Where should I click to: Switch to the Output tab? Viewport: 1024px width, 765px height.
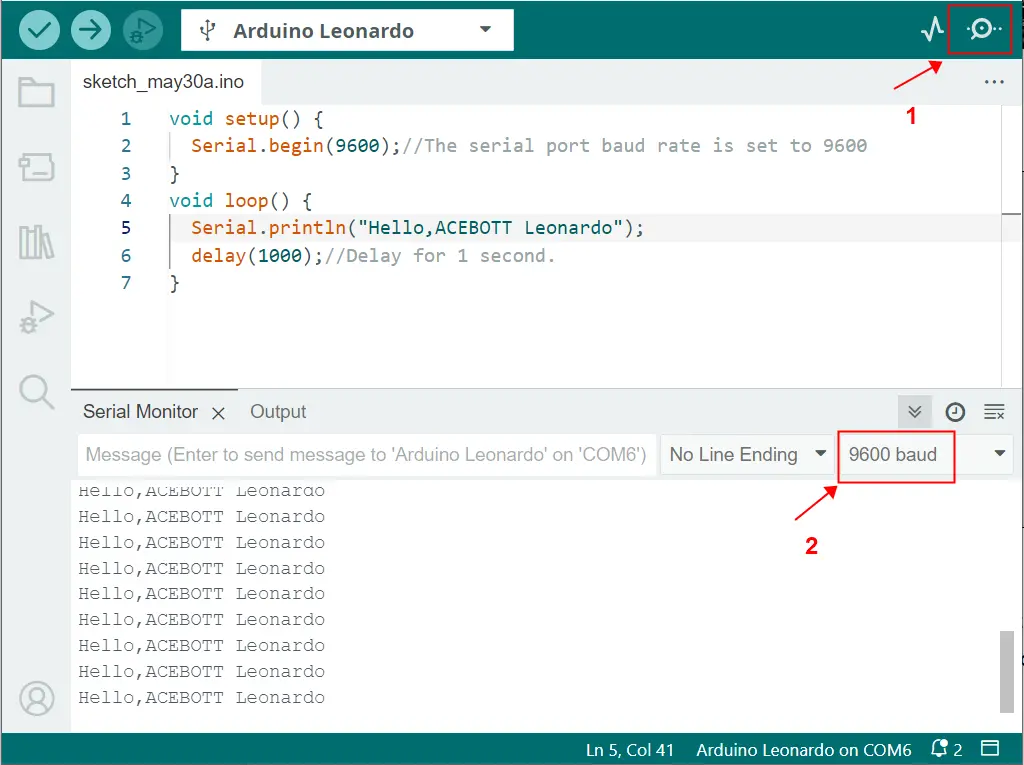click(278, 412)
